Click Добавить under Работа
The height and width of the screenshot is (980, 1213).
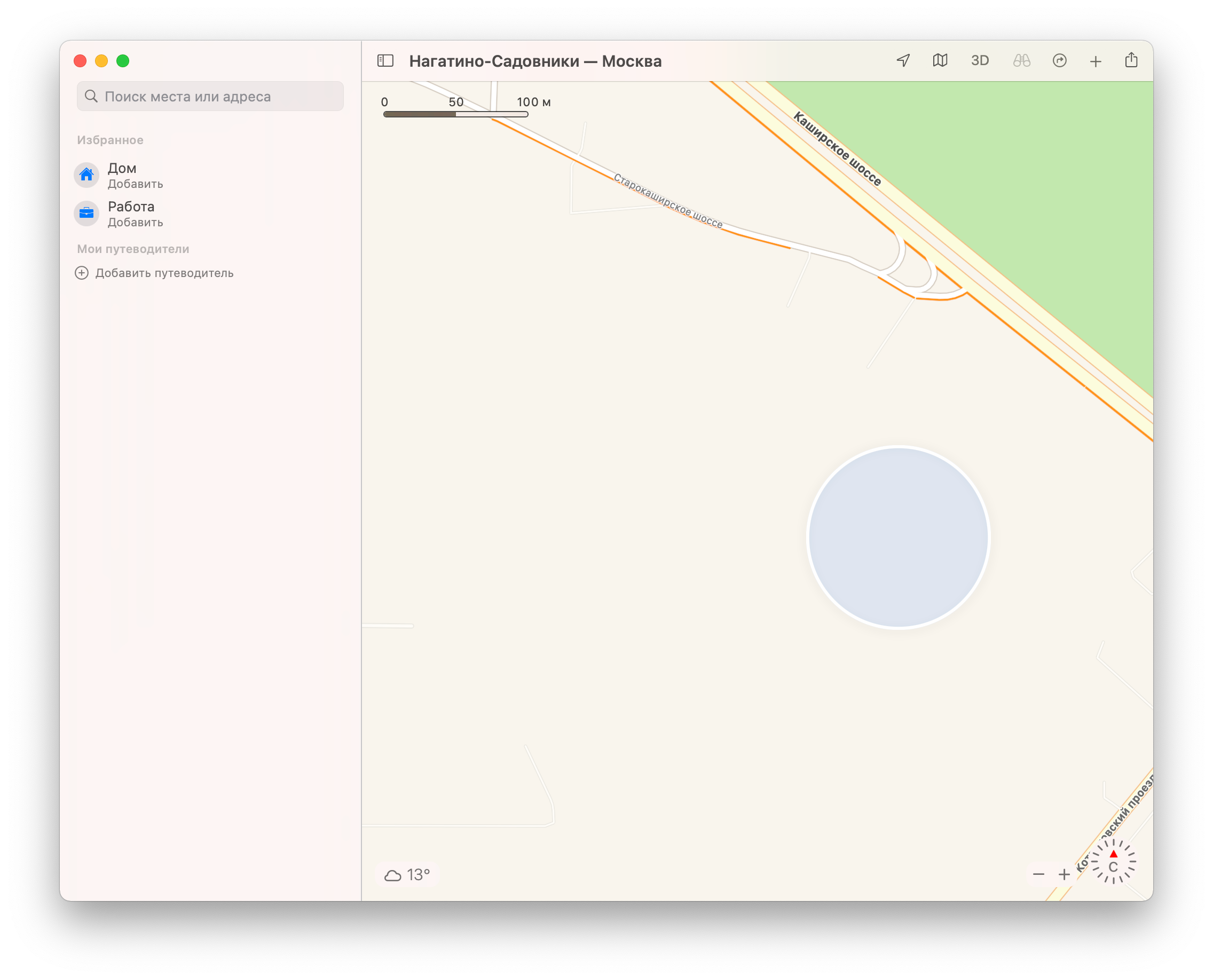(x=136, y=223)
